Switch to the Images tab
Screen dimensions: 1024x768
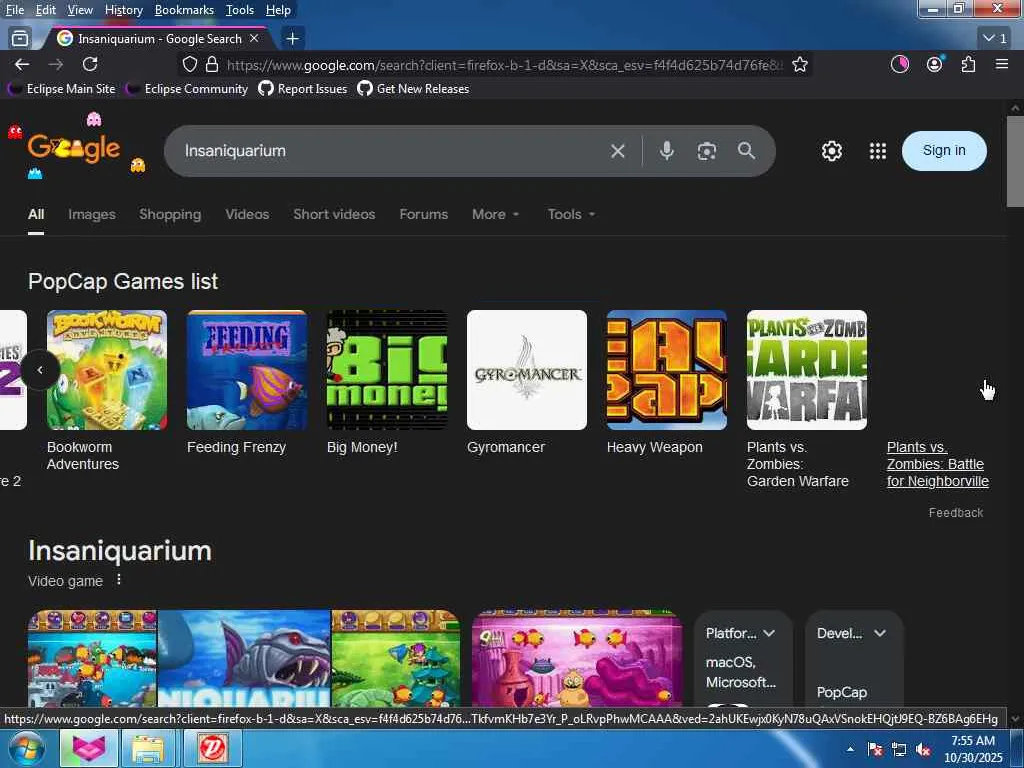91,214
